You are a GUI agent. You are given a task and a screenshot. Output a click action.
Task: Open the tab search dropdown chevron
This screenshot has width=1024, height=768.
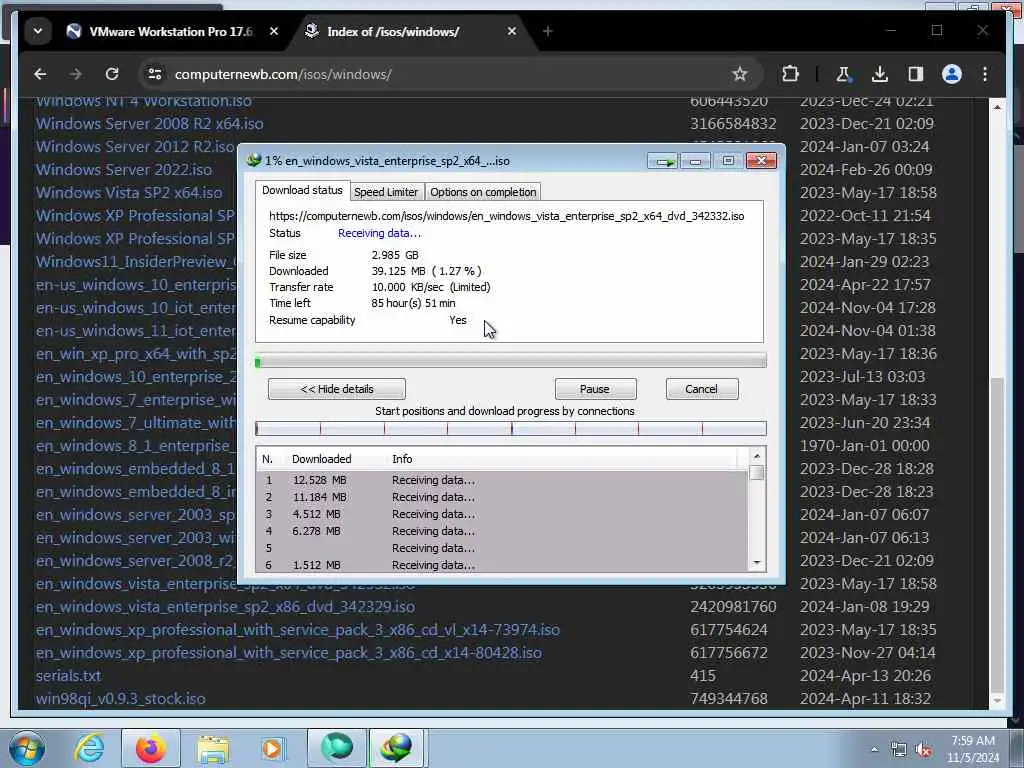coord(38,31)
